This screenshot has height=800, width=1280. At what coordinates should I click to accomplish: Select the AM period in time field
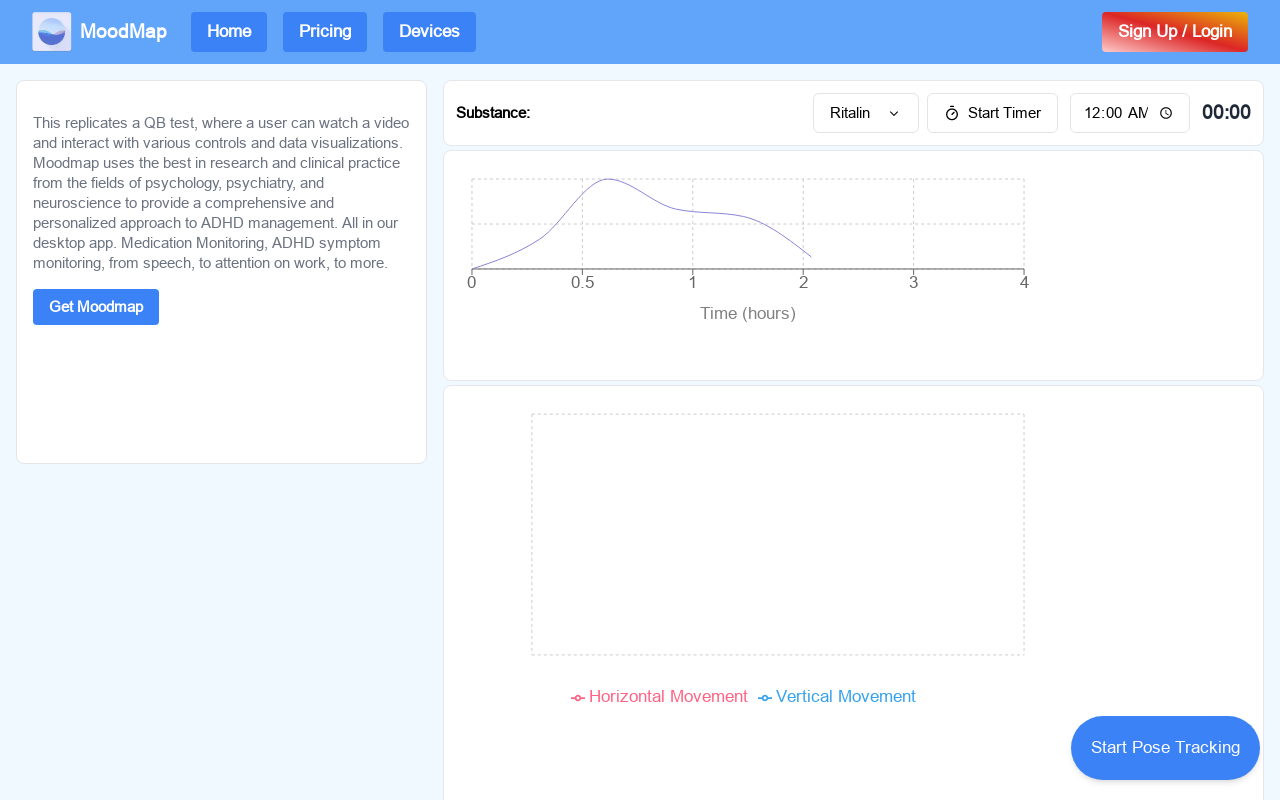tap(1137, 114)
